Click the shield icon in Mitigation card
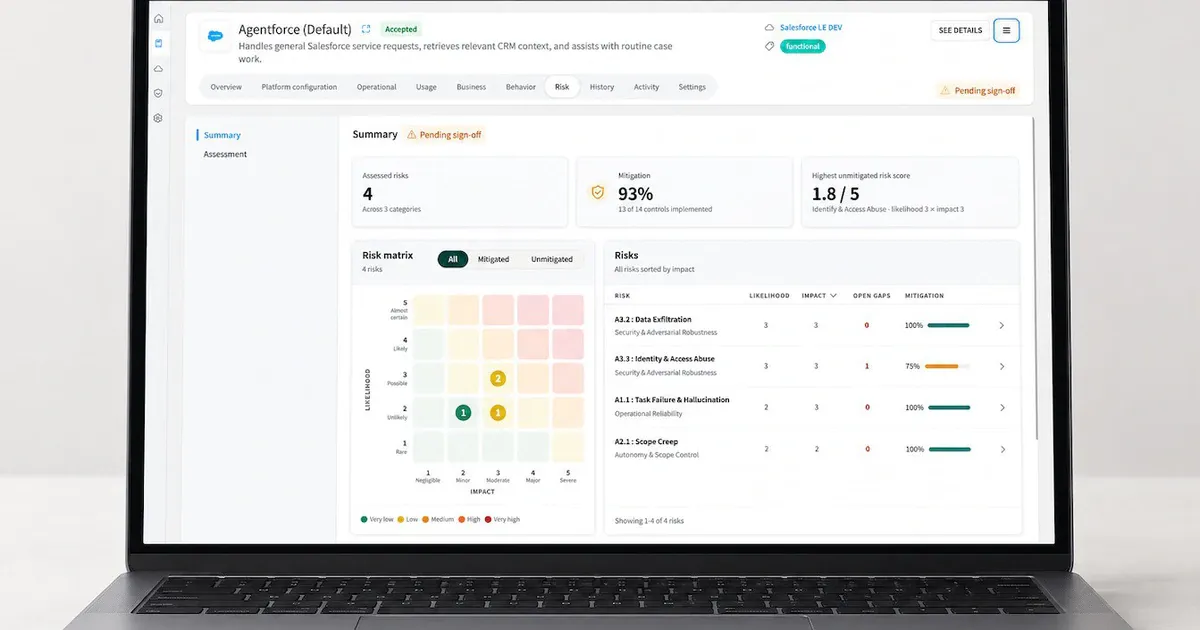The image size is (1200, 630). (x=598, y=192)
